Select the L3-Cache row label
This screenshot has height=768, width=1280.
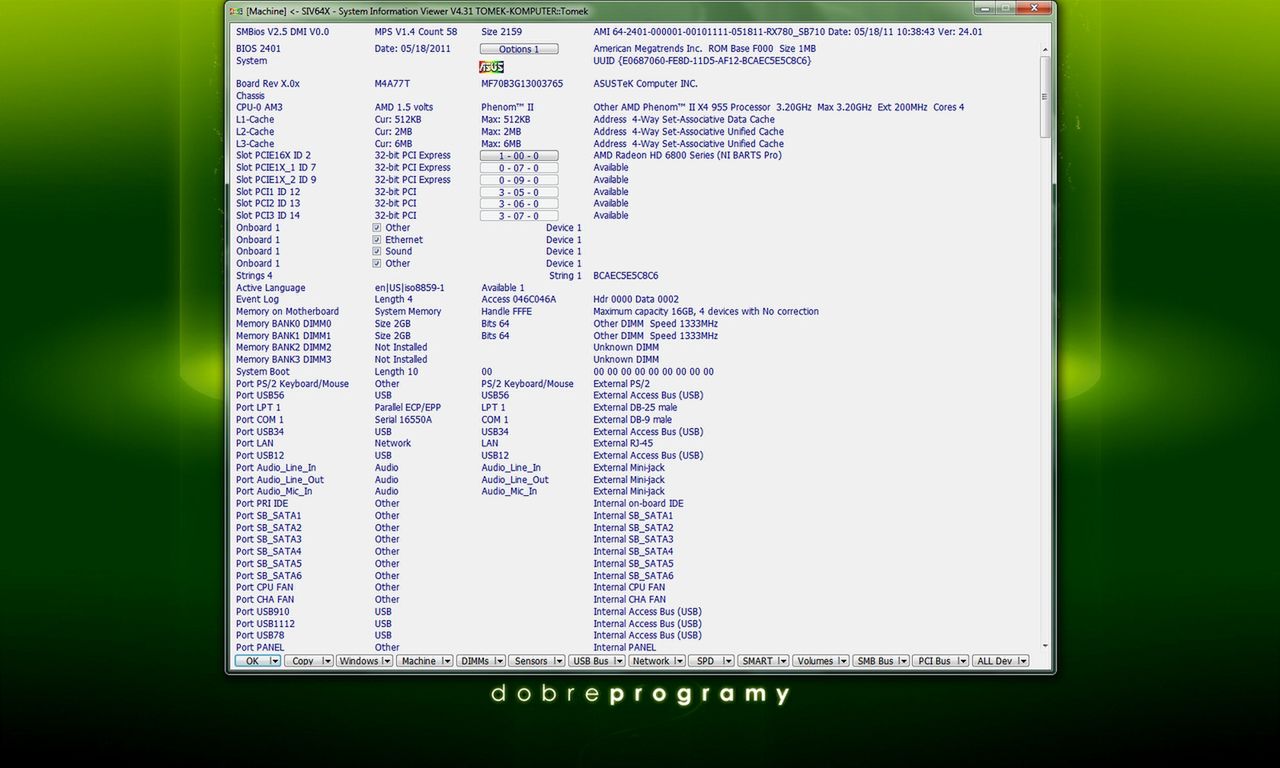tap(255, 144)
